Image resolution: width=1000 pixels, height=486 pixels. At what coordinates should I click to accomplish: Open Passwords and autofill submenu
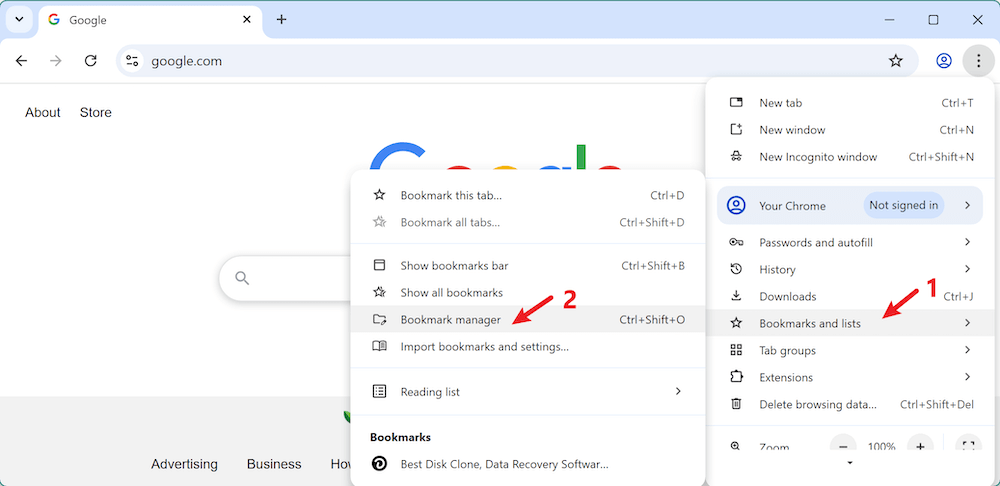tap(851, 242)
